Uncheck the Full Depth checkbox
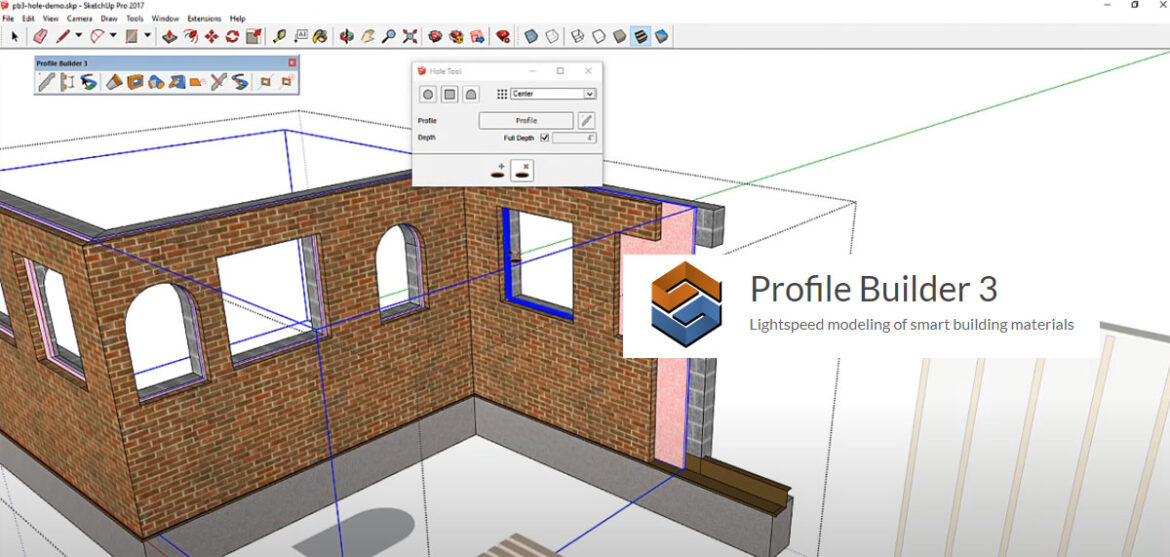This screenshot has width=1170, height=557. click(x=544, y=137)
